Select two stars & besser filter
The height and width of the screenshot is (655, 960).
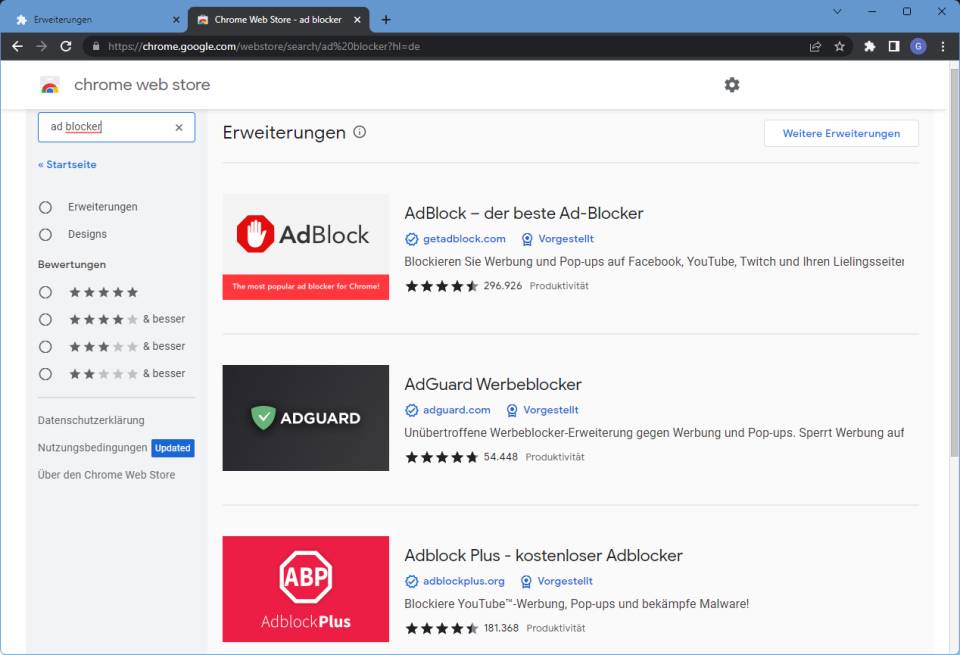[45, 374]
